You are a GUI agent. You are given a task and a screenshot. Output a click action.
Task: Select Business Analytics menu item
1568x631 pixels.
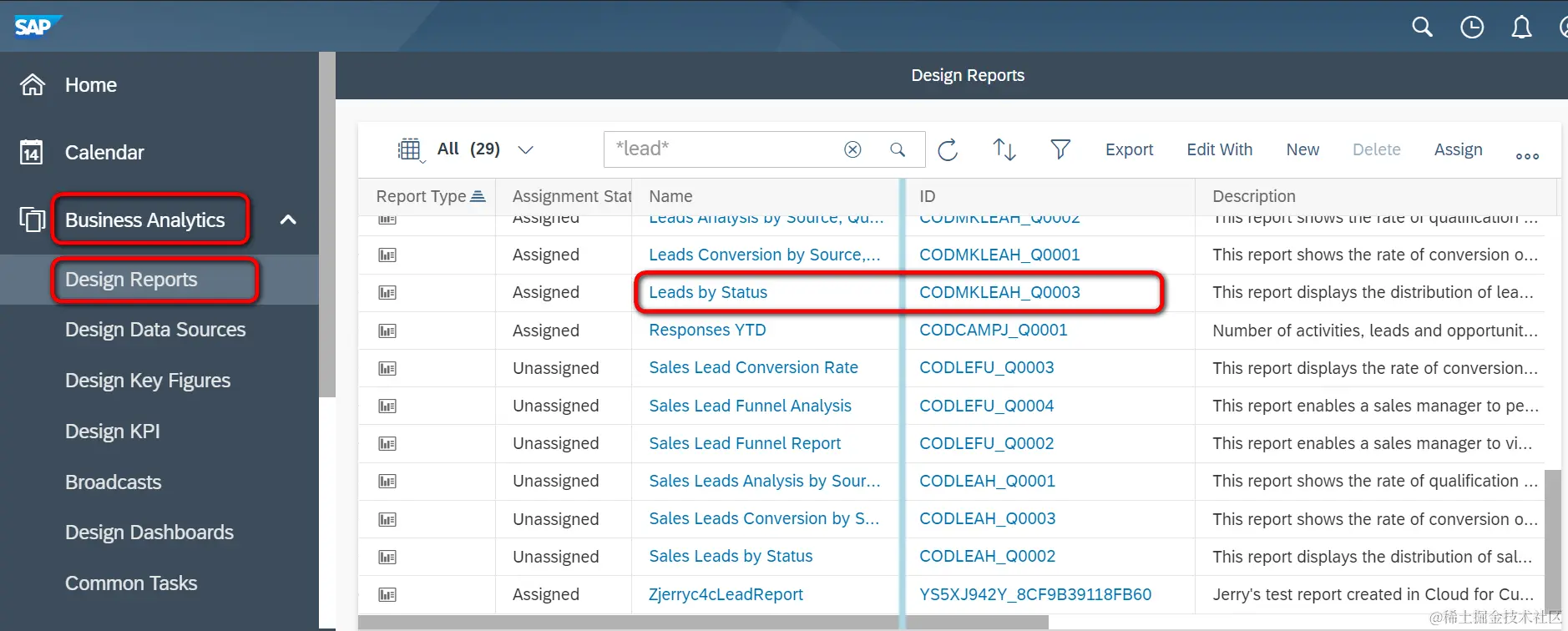click(145, 220)
